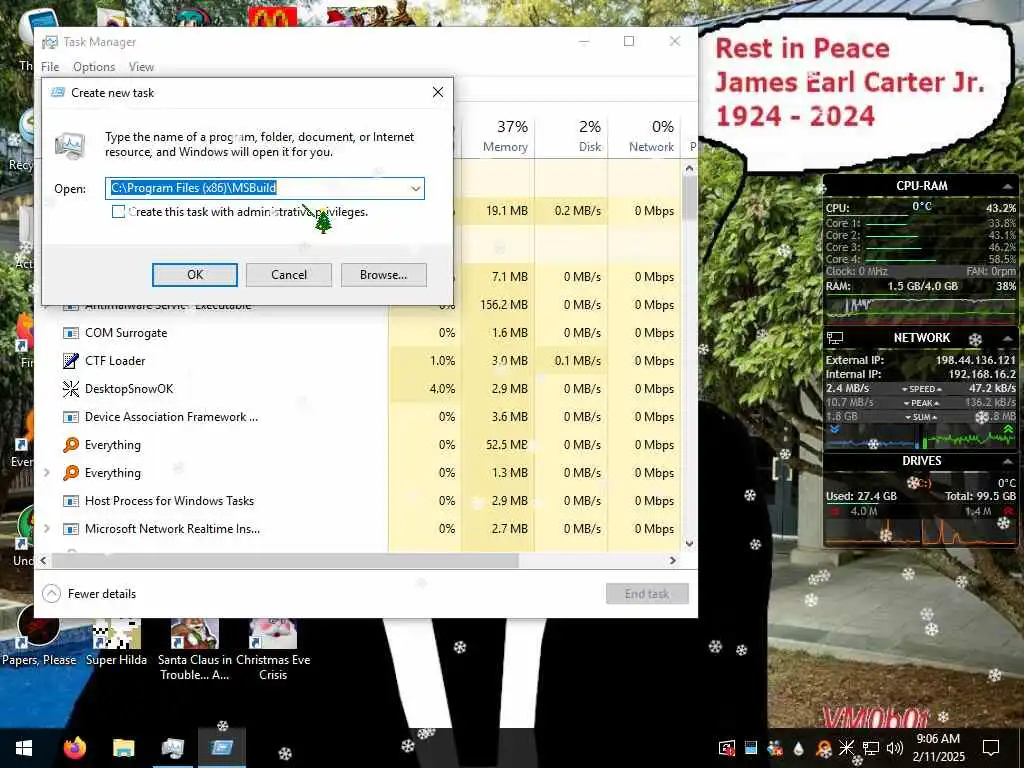Click the End task button
1024x768 pixels.
[647, 594]
